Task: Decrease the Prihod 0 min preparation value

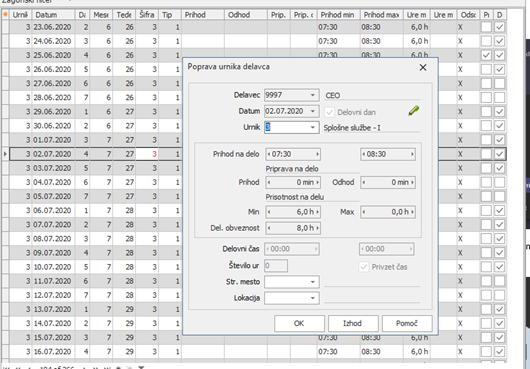Action: coord(269,182)
